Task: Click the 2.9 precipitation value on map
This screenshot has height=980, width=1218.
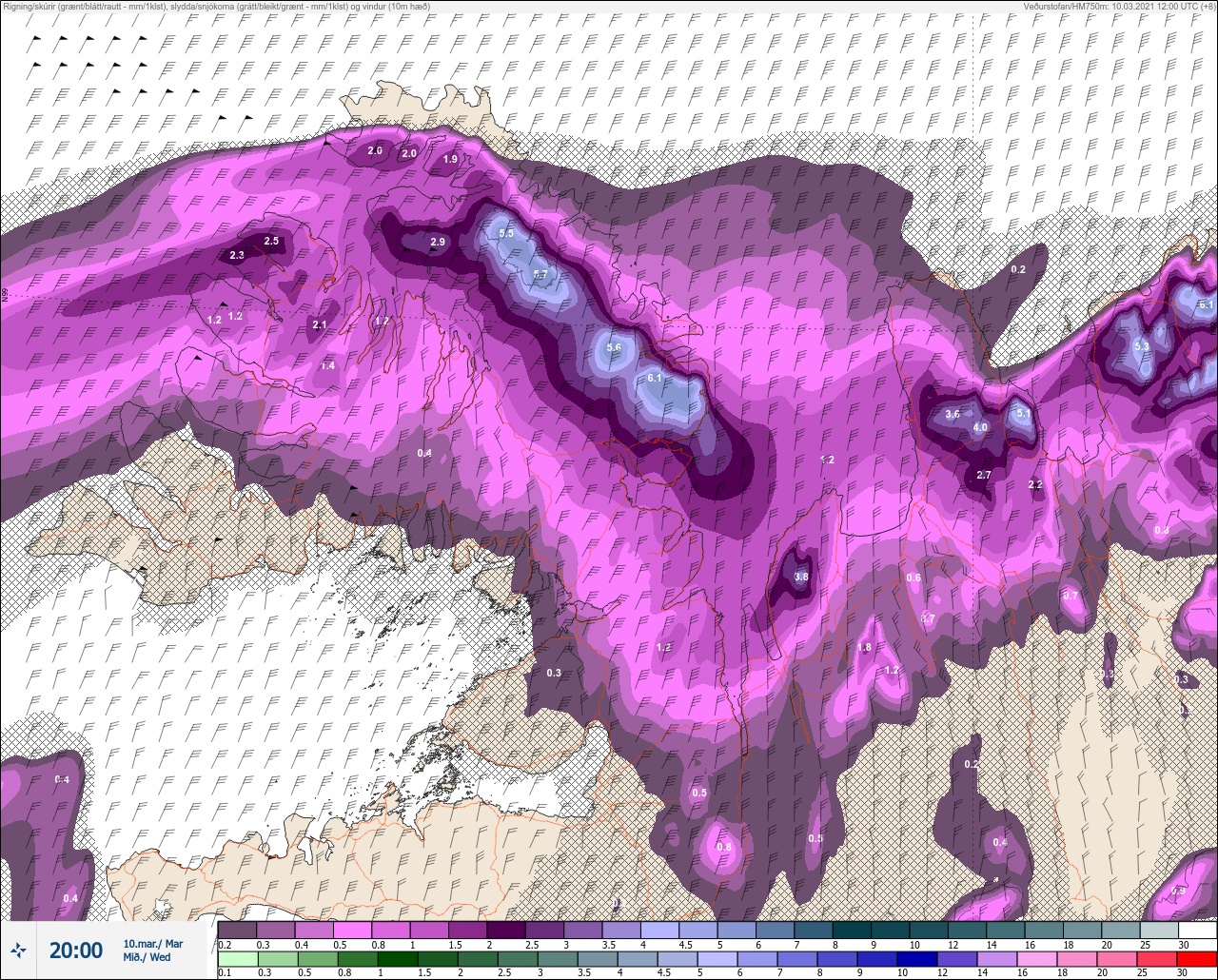Action: tap(438, 242)
